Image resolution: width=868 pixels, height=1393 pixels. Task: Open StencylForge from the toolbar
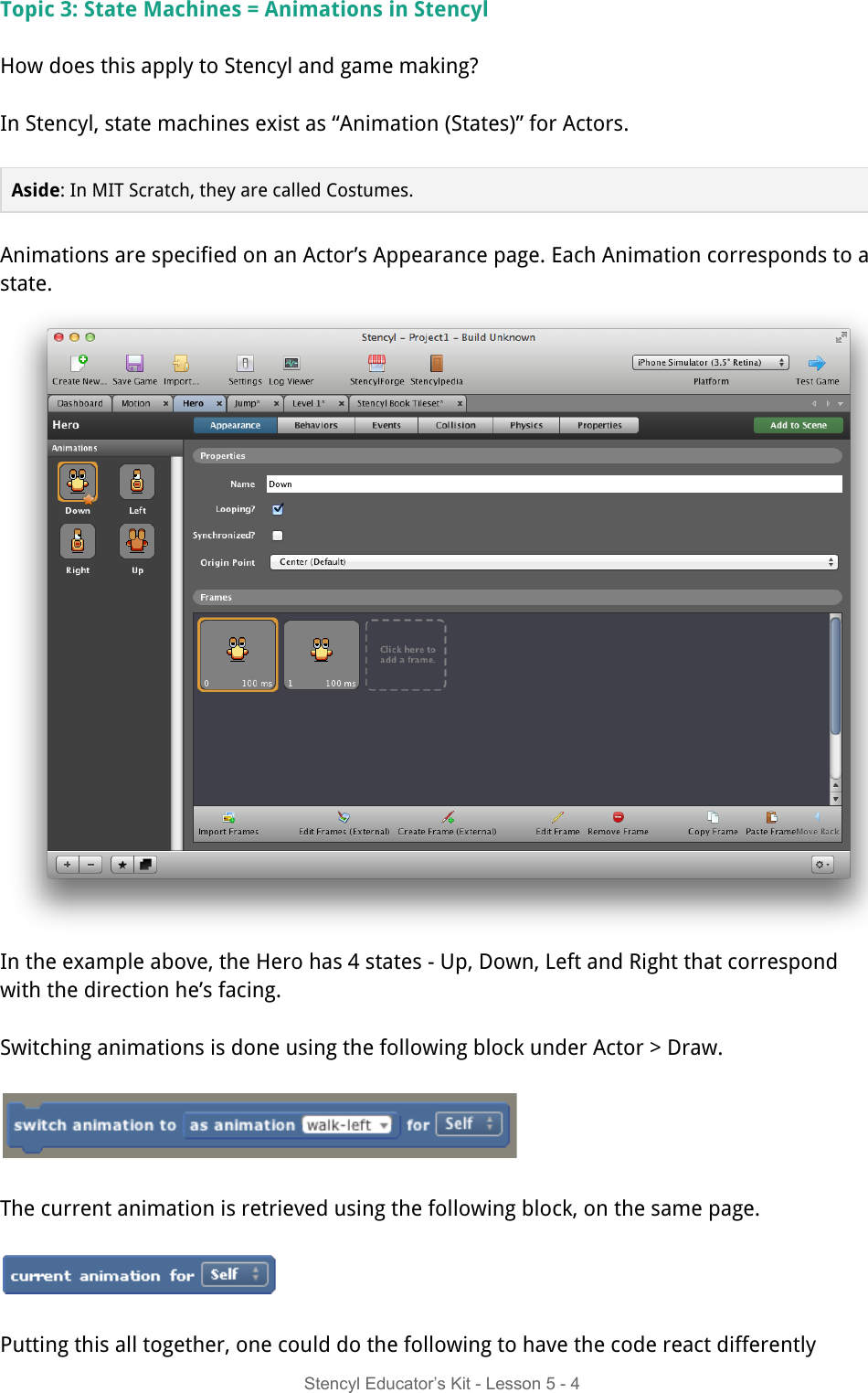tap(376, 364)
